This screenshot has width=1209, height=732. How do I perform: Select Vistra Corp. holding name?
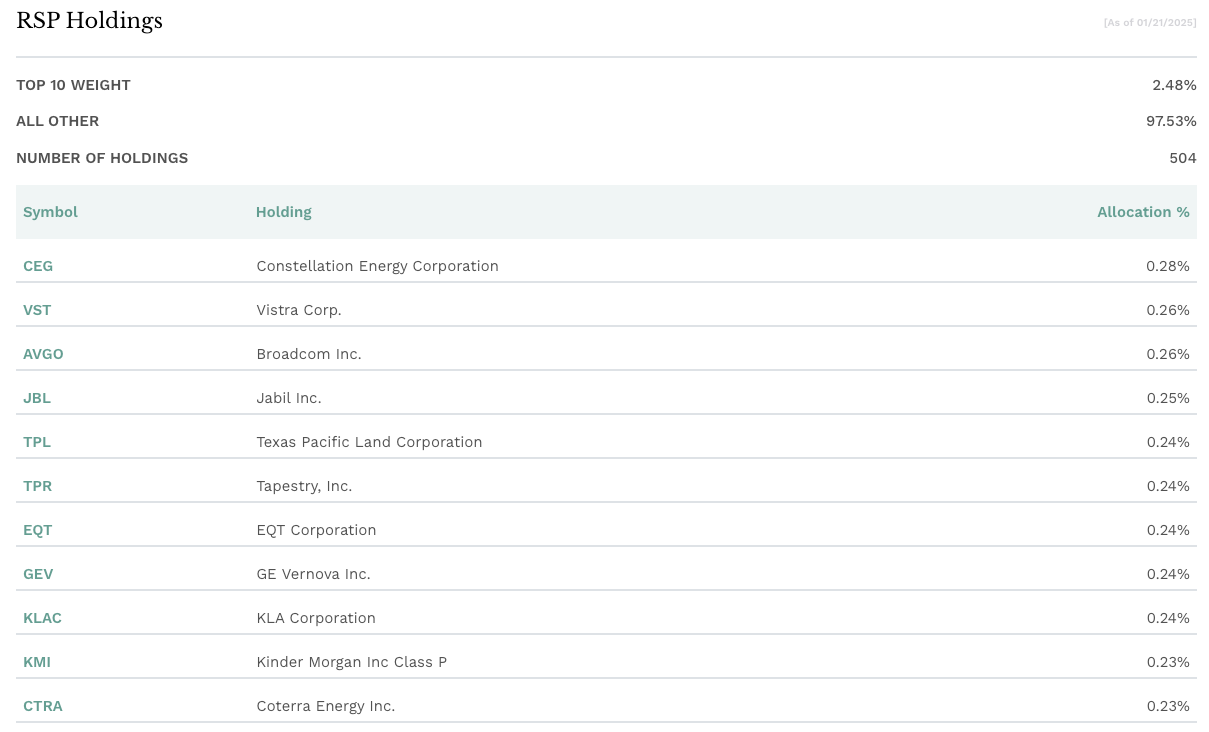(299, 310)
